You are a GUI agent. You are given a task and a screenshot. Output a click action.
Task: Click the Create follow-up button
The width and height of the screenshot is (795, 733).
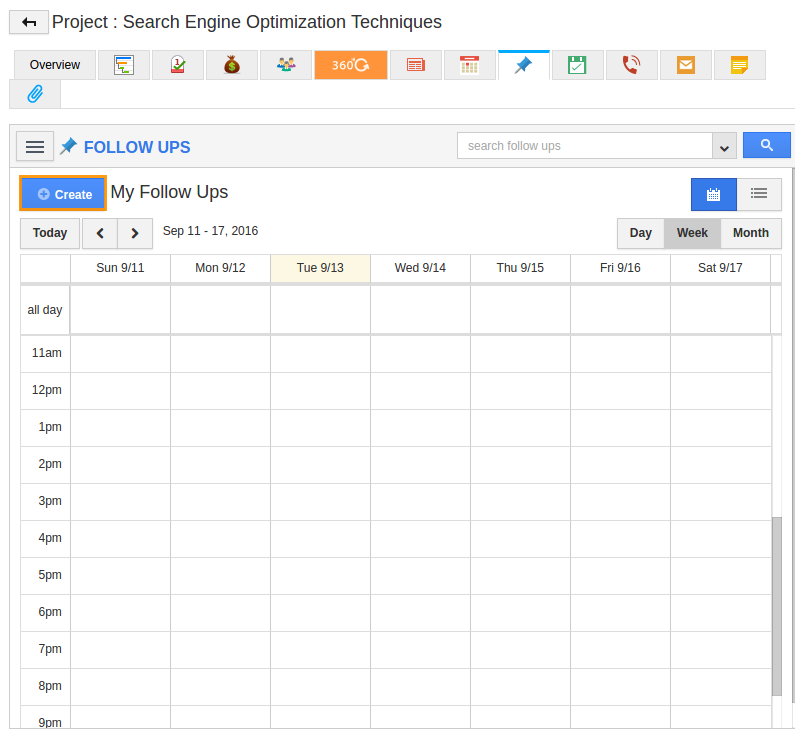point(63,194)
